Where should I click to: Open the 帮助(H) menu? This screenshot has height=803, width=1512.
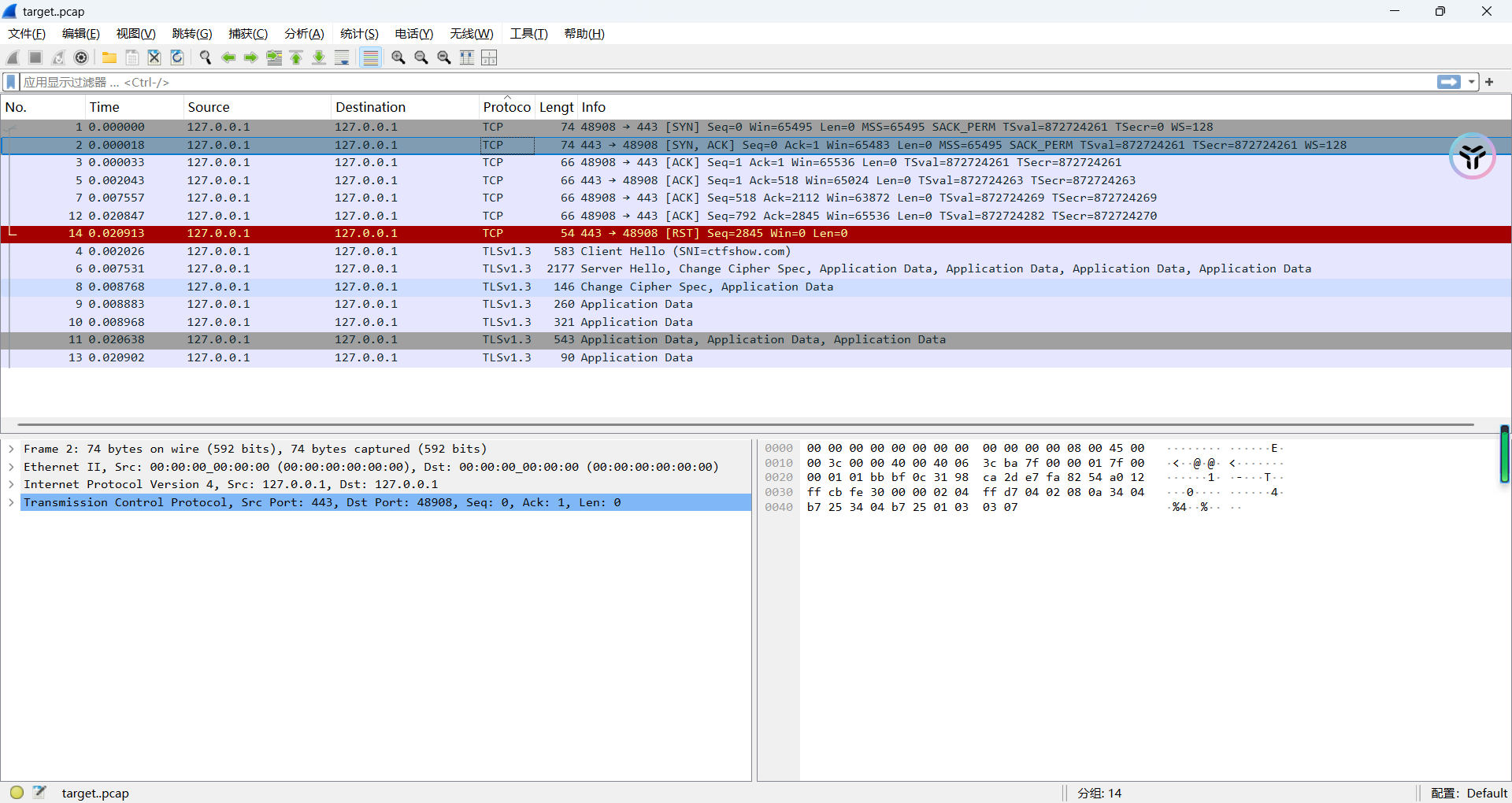pyautogui.click(x=584, y=34)
